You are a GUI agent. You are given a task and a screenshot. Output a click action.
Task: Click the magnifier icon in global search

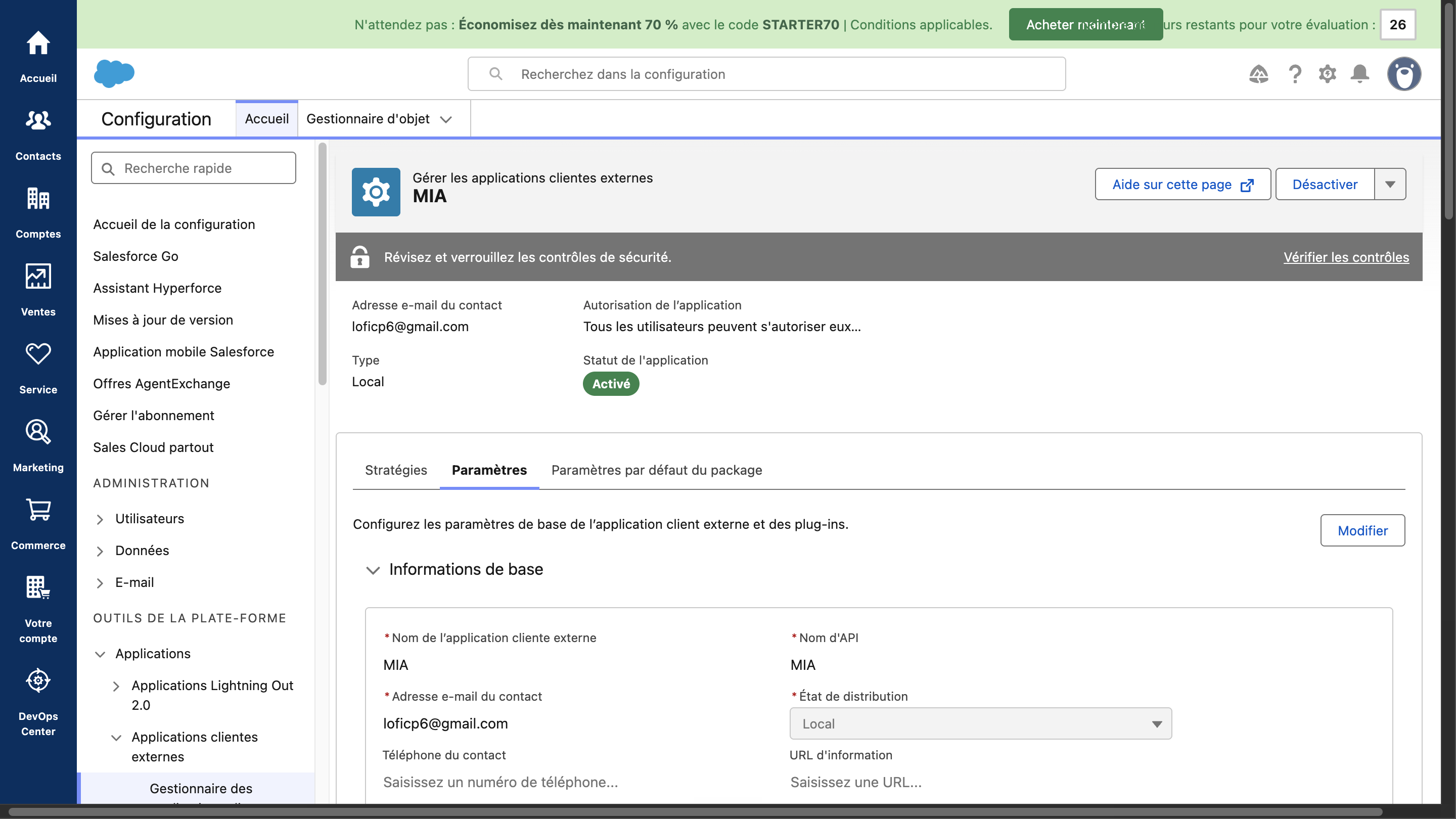pyautogui.click(x=495, y=74)
